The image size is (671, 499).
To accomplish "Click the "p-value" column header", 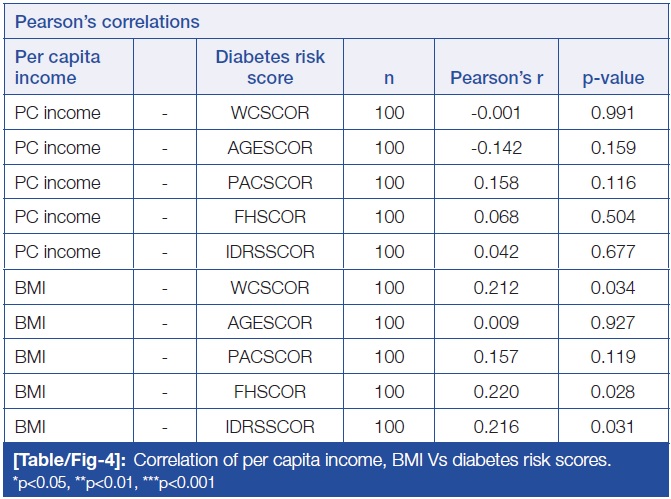I will pyautogui.click(x=613, y=77).
